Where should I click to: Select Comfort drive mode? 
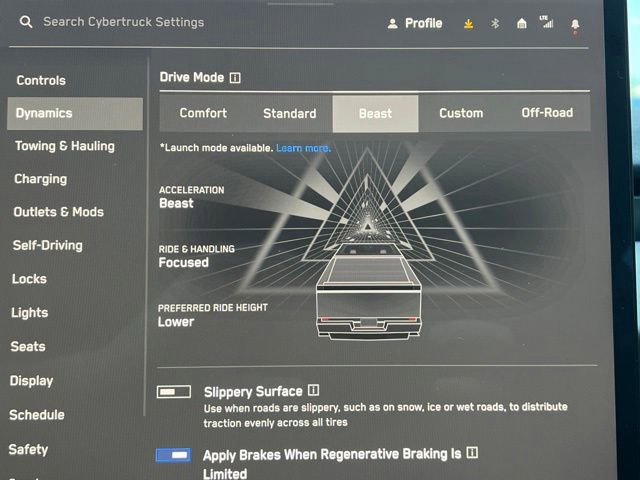(x=203, y=113)
